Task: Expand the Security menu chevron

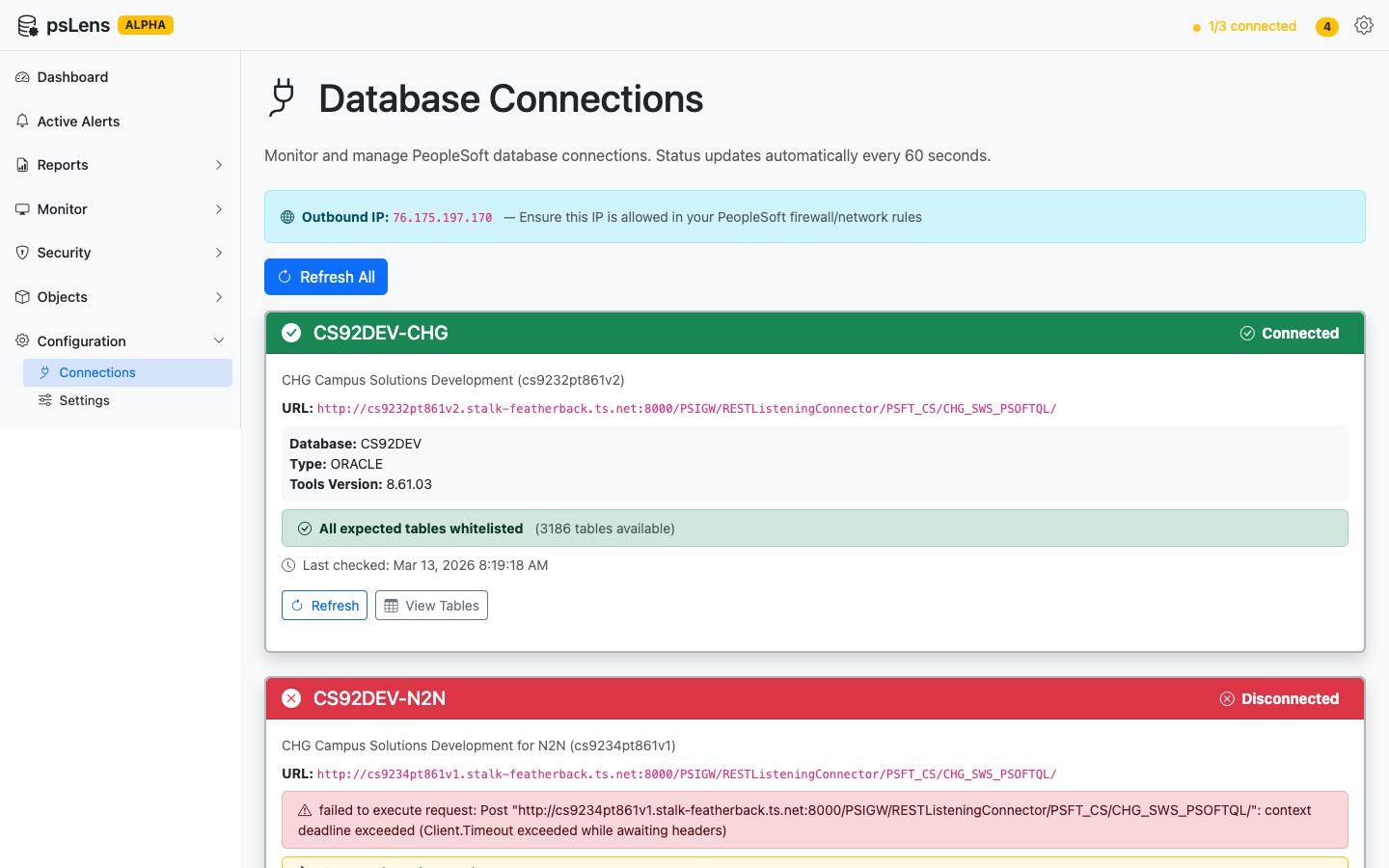Action: point(219,253)
